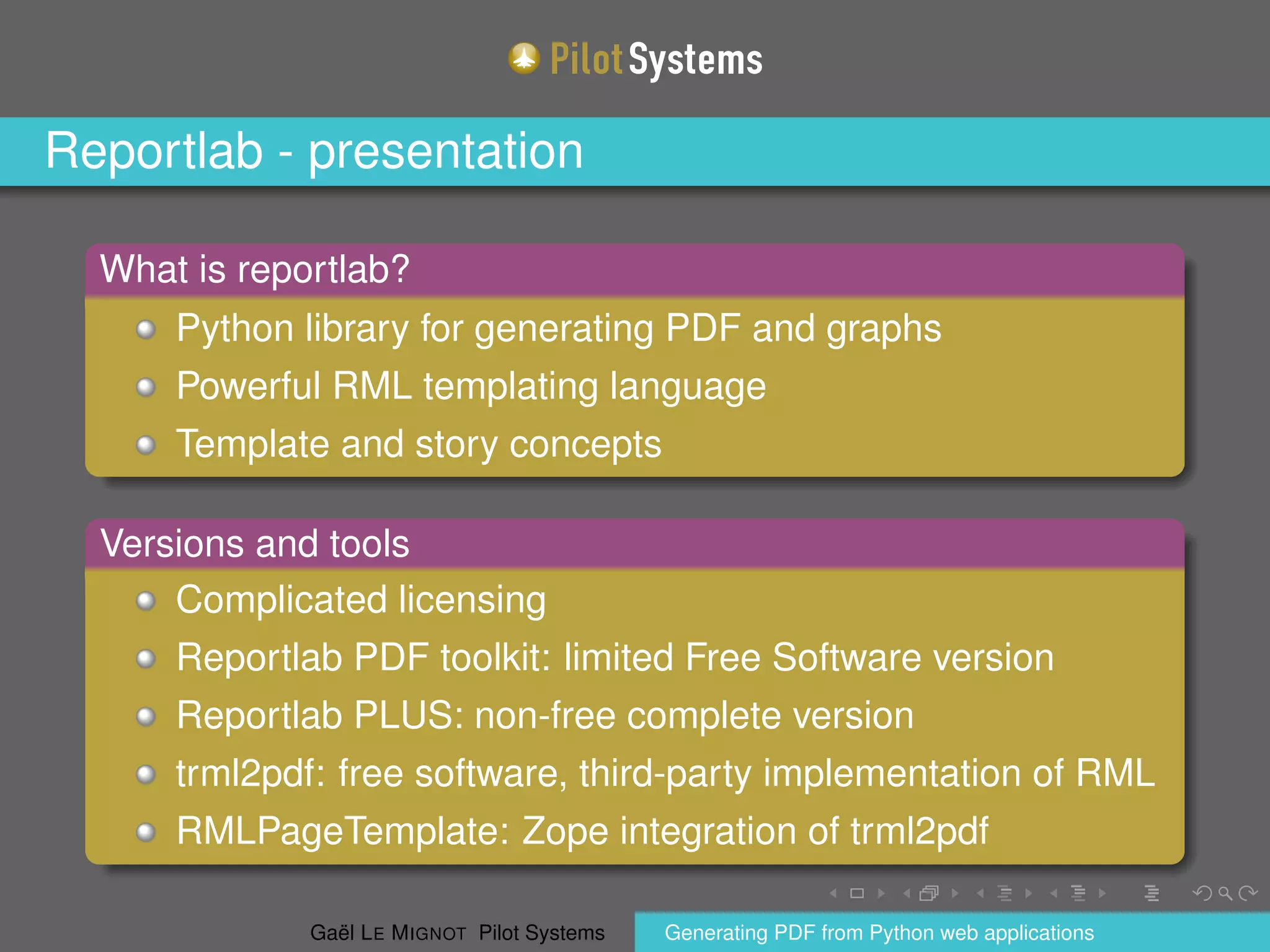Click the presentation outline icon
Screen dimensions: 1270x952
click(1152, 893)
